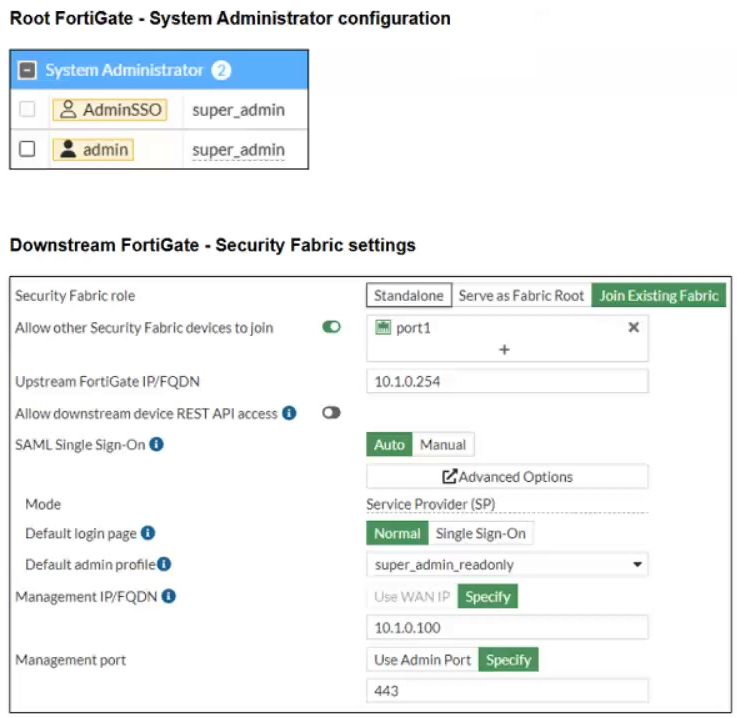The image size is (737, 718).
Task: Click info icon next to REST API access
Action: [289, 413]
